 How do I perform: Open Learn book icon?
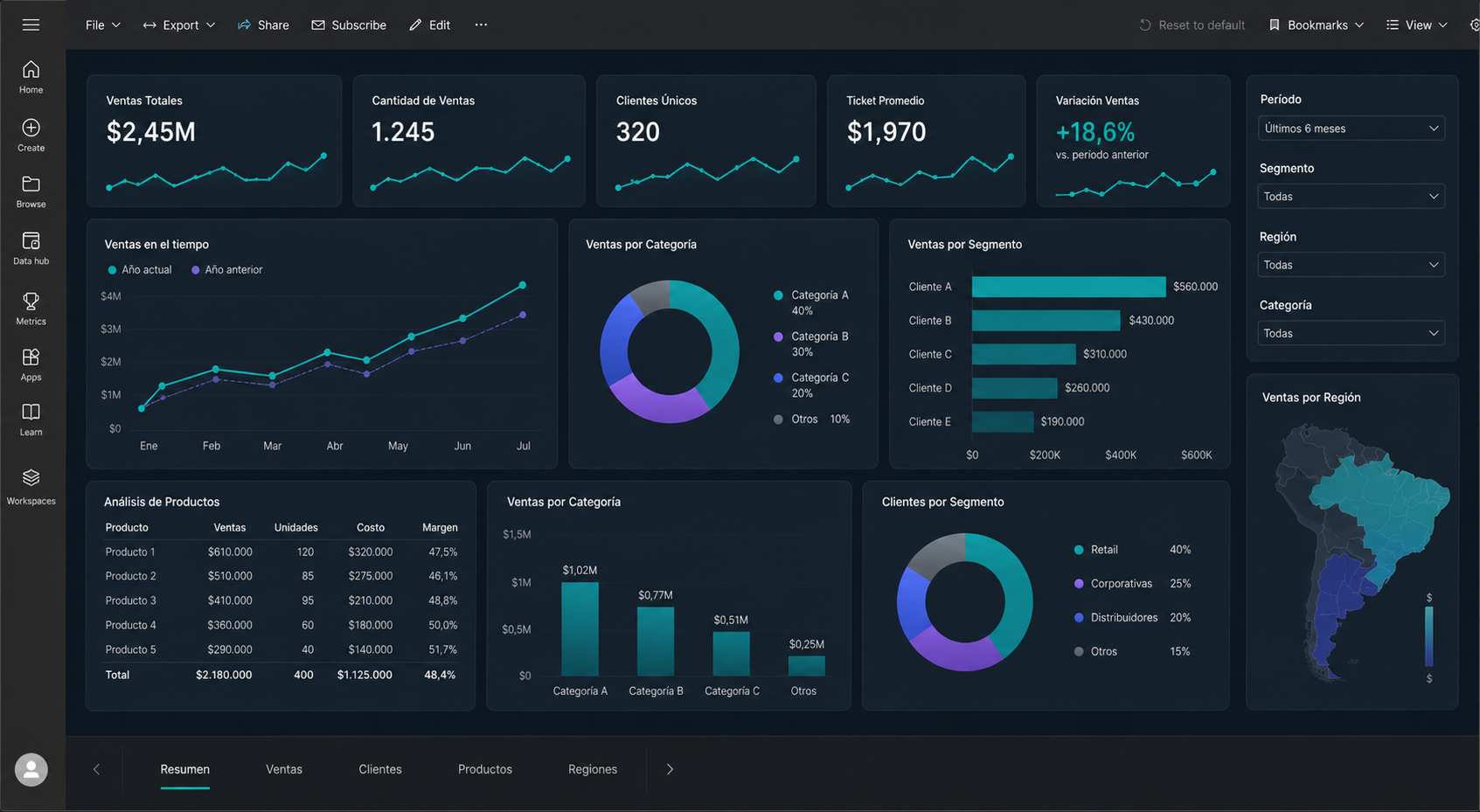[31, 412]
